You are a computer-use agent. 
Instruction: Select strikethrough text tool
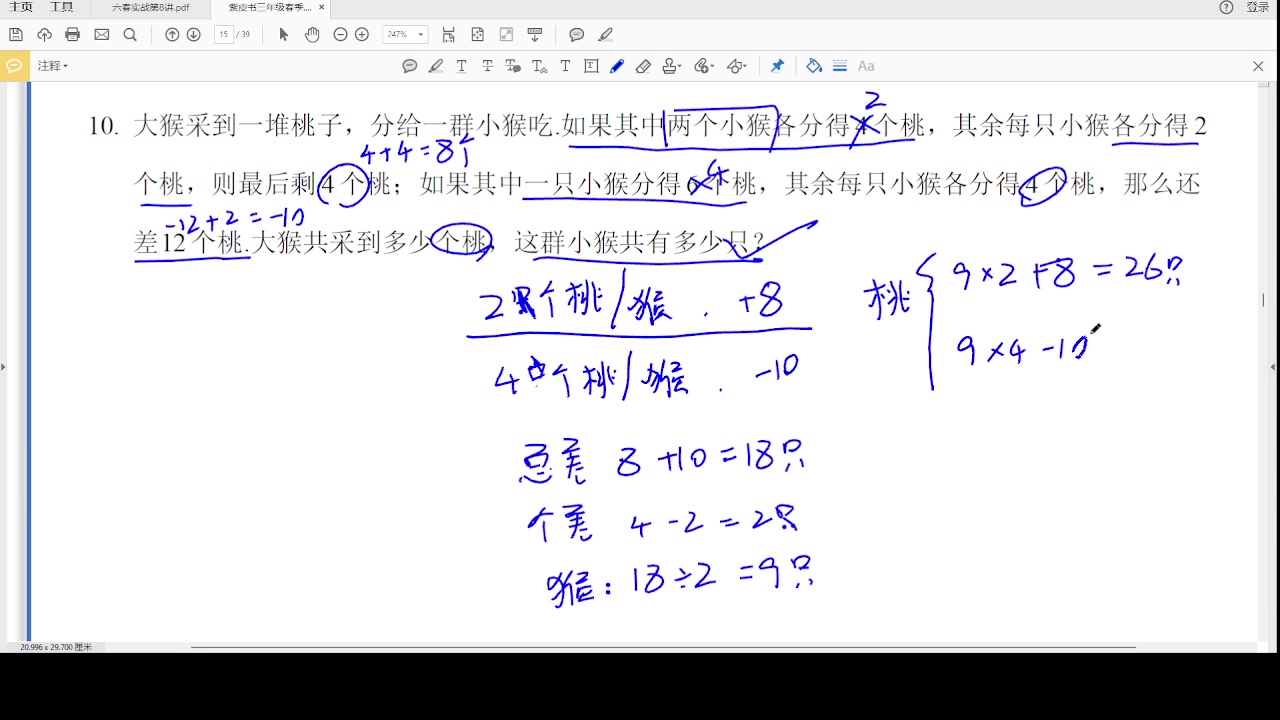(x=488, y=66)
